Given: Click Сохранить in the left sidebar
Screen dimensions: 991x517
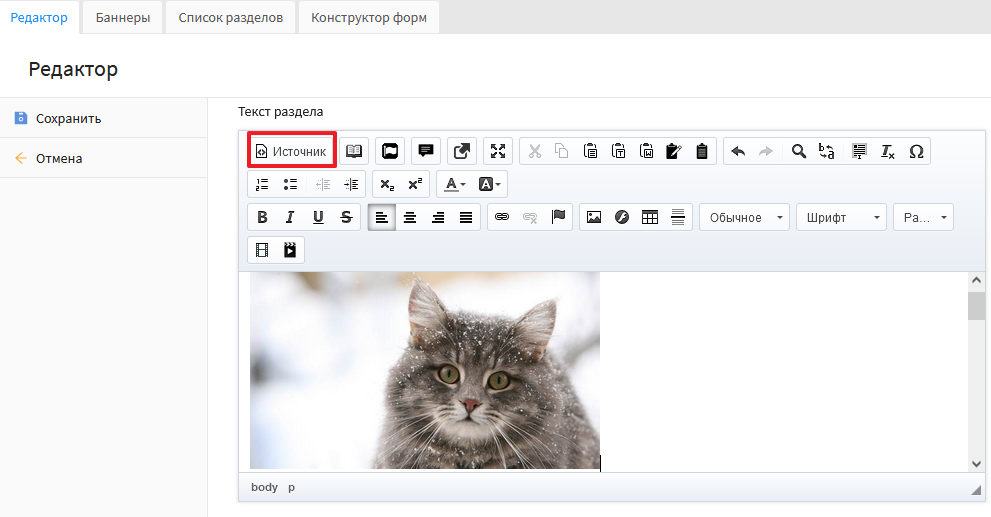Looking at the screenshot, I should (x=68, y=118).
